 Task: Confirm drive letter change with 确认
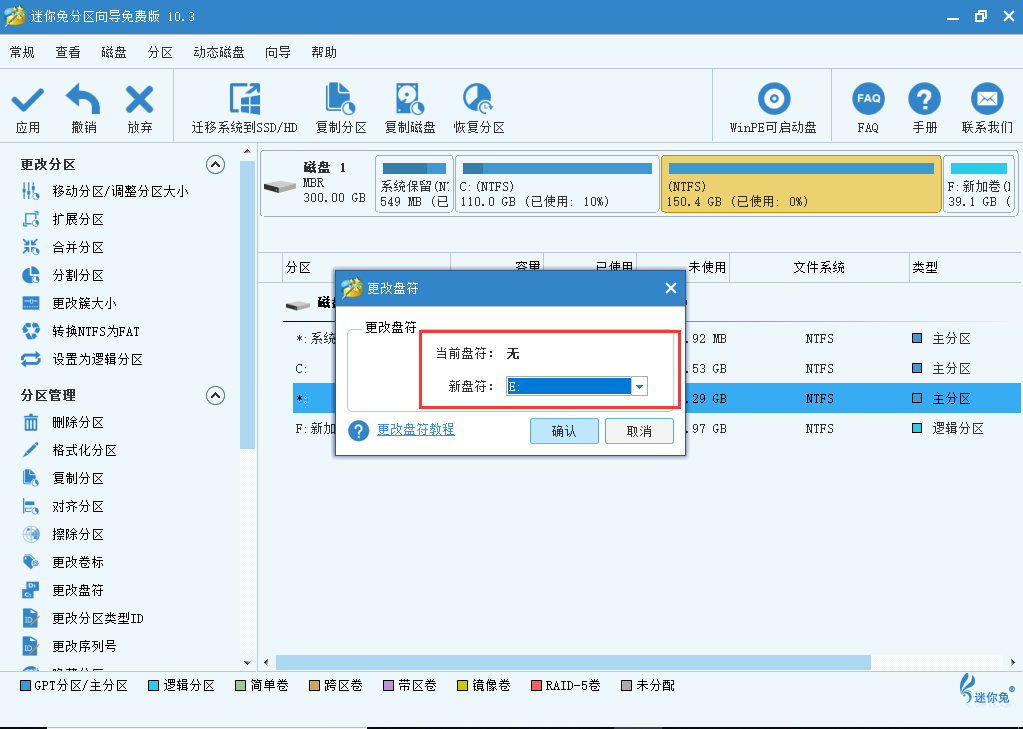click(x=564, y=431)
